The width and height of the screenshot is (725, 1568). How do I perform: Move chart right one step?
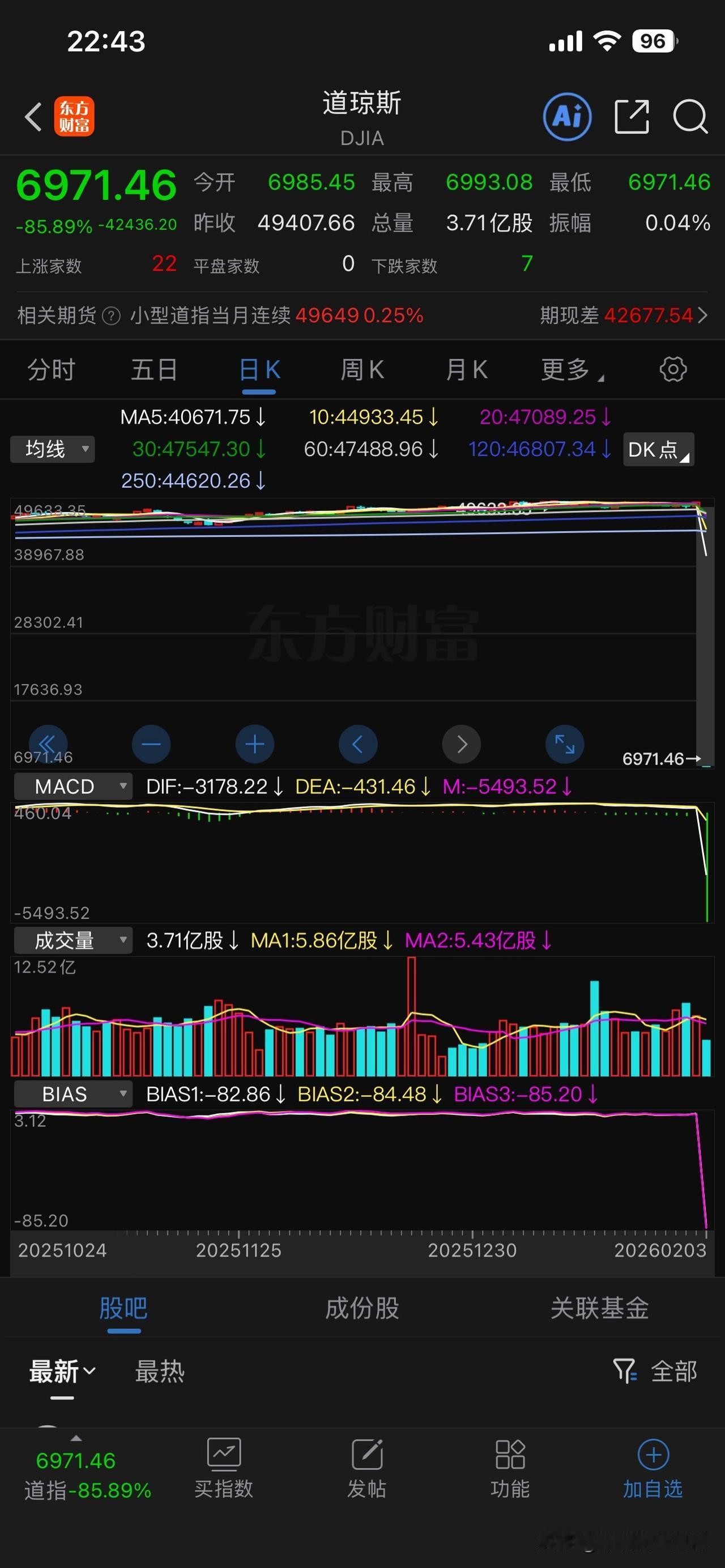point(462,744)
